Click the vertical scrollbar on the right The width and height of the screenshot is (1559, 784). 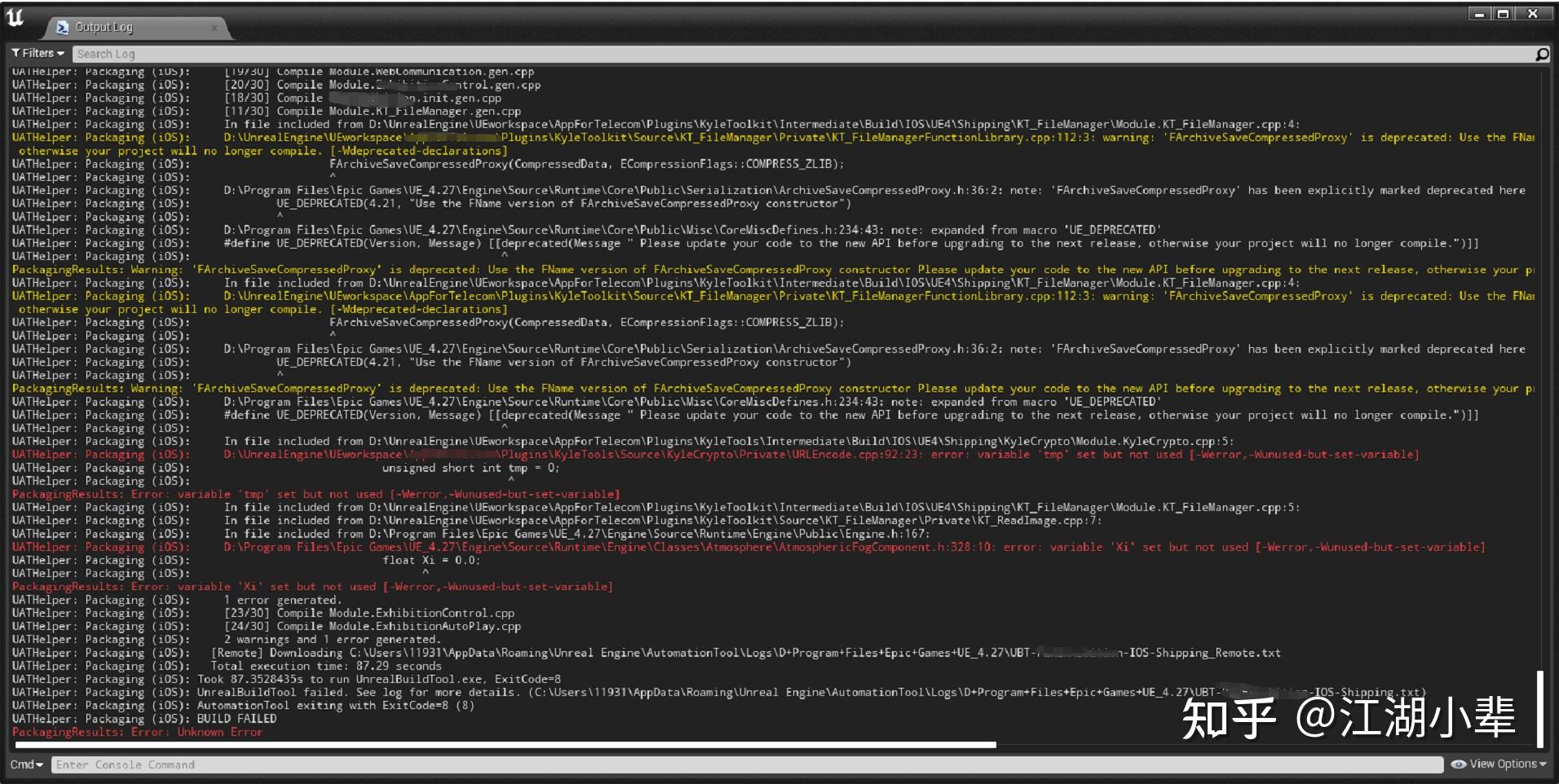tap(1540, 709)
